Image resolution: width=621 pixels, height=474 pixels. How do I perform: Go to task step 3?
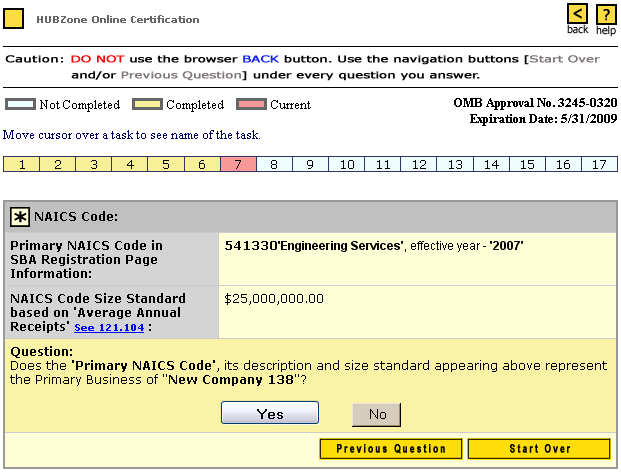[94, 164]
